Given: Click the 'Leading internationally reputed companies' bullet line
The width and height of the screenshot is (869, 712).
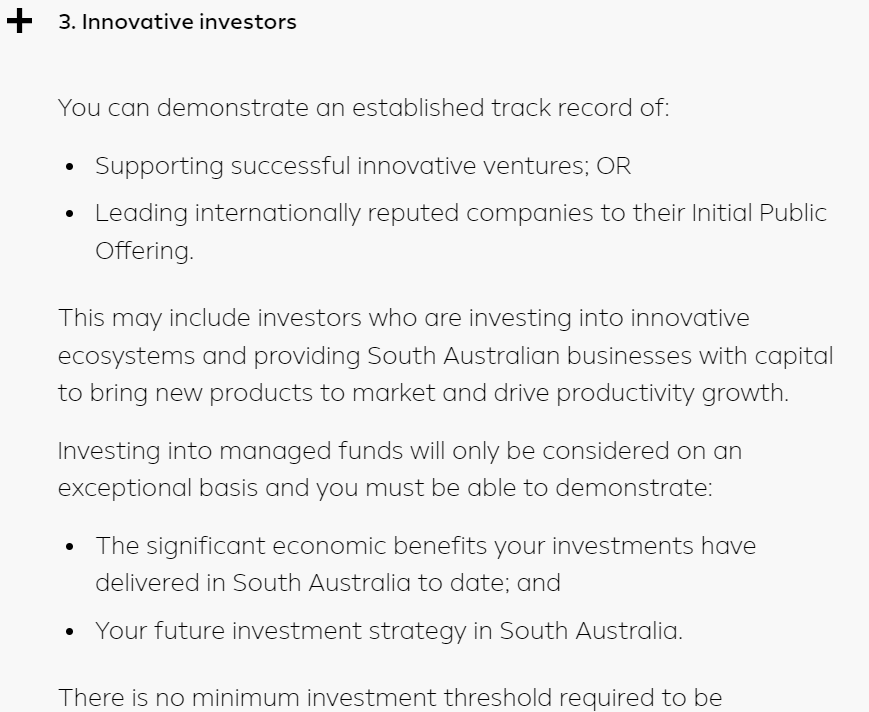Looking at the screenshot, I should 461,213.
